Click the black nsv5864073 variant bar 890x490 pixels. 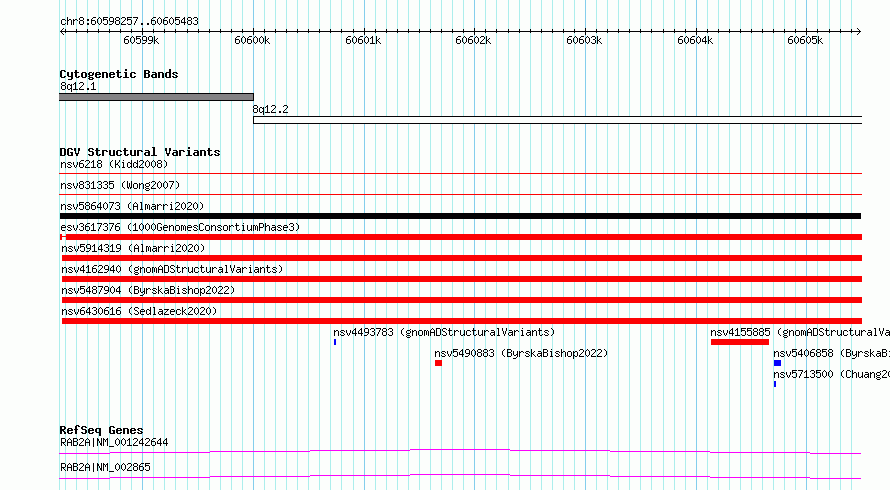[460, 216]
